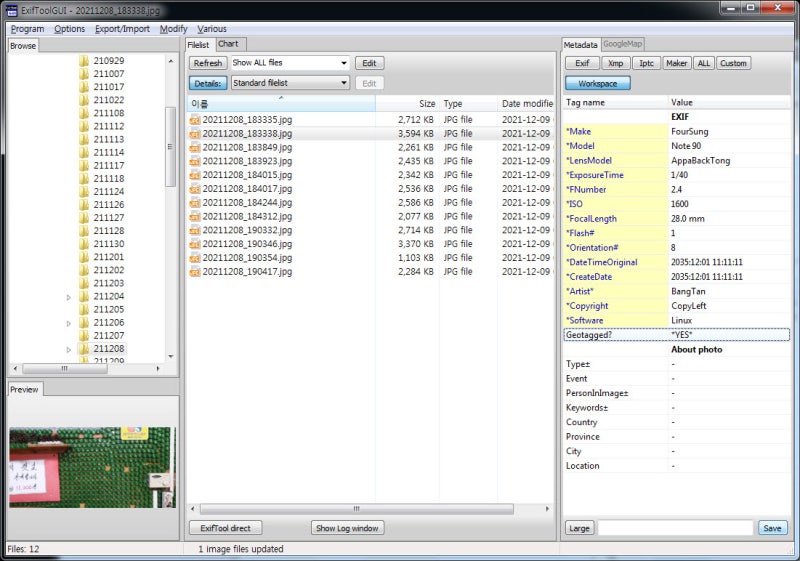This screenshot has width=800, height=561.
Task: Click folder icon for 211124
Action: (x=84, y=192)
